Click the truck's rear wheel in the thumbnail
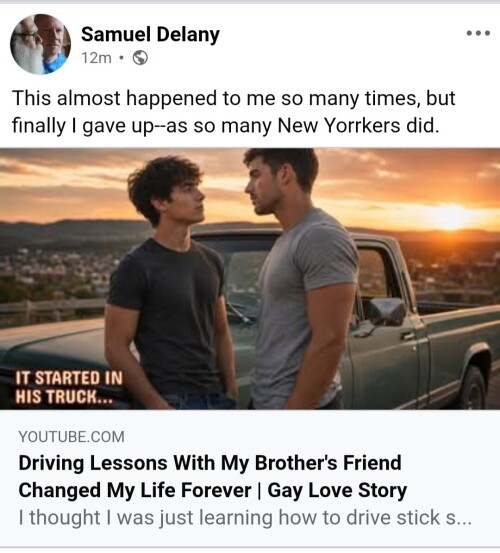Screen dimensions: 500x553 (x=473, y=387)
